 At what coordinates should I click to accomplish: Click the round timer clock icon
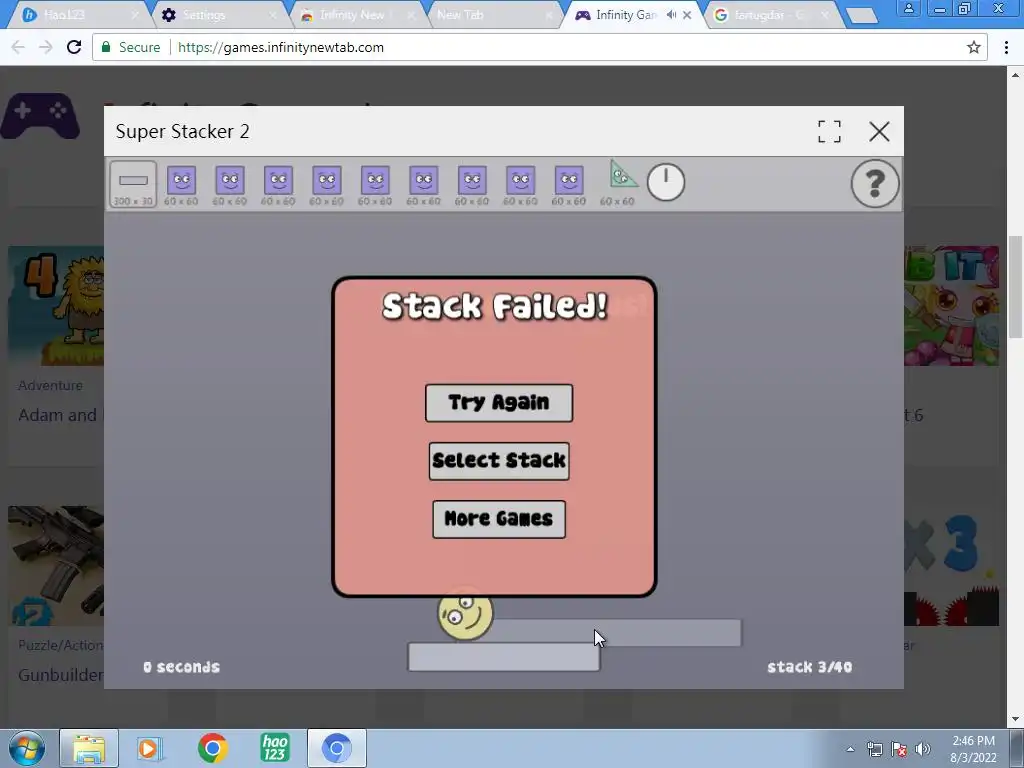coord(665,182)
